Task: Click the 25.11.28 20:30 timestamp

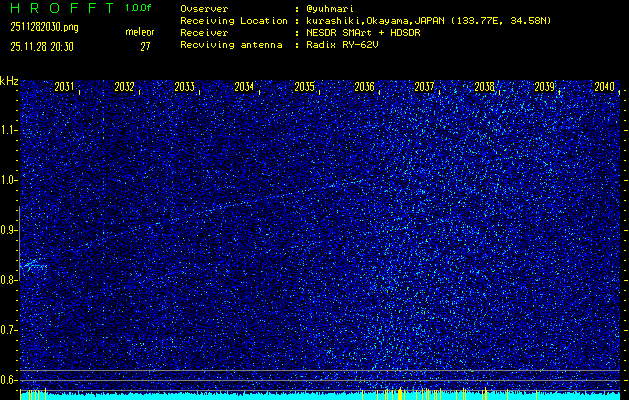Action: tap(42, 46)
